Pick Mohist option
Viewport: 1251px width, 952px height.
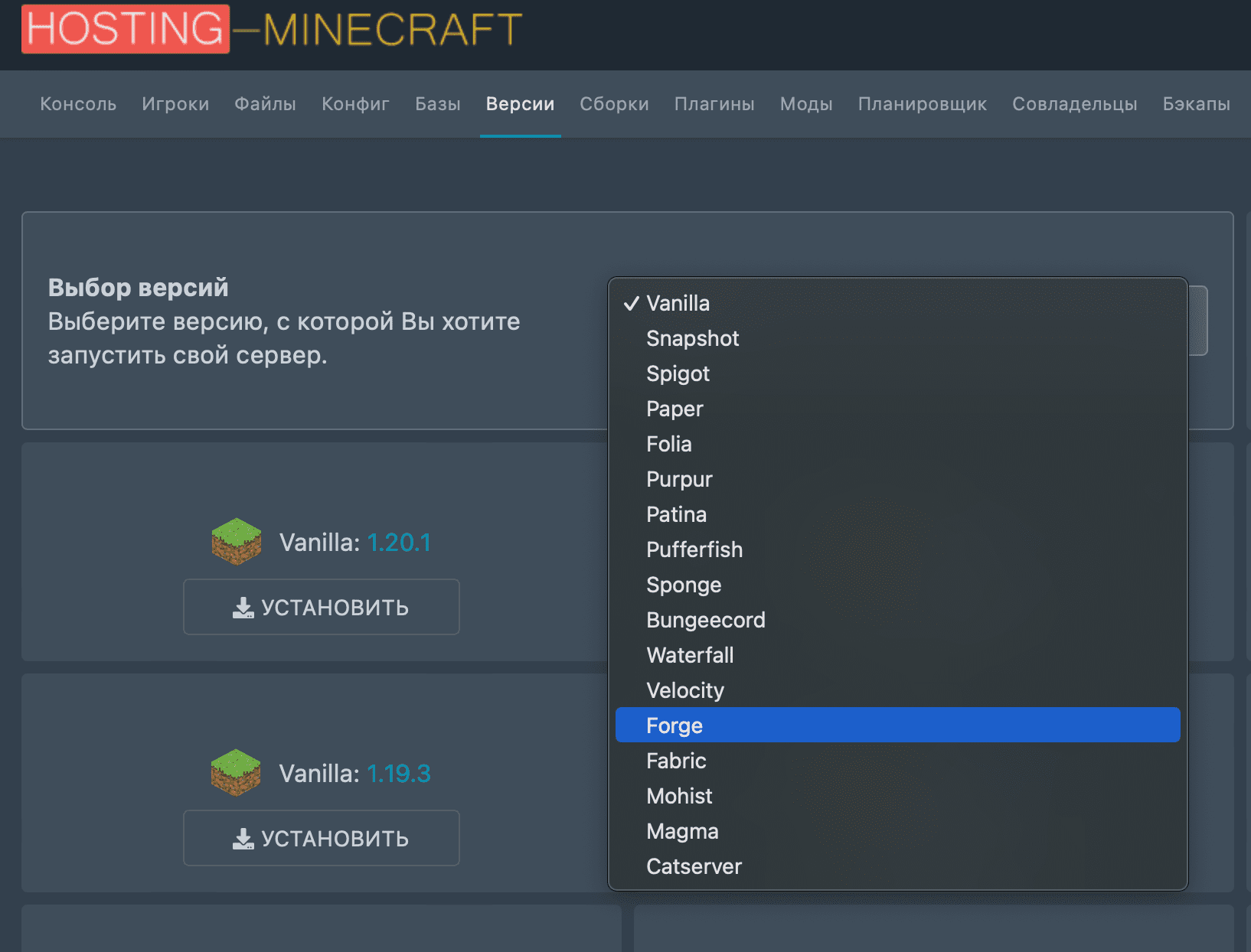pyautogui.click(x=898, y=796)
